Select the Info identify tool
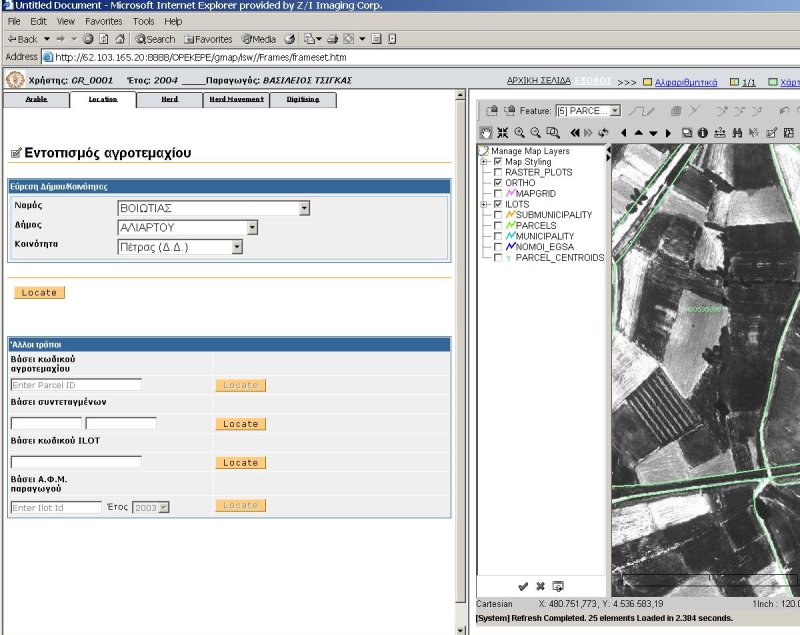This screenshot has width=800, height=635. point(703,132)
